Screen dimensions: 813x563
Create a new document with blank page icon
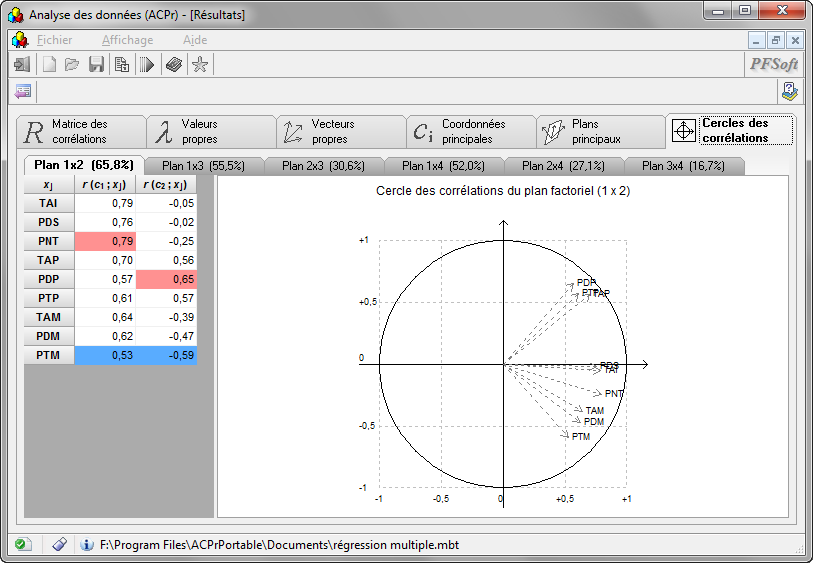click(48, 65)
